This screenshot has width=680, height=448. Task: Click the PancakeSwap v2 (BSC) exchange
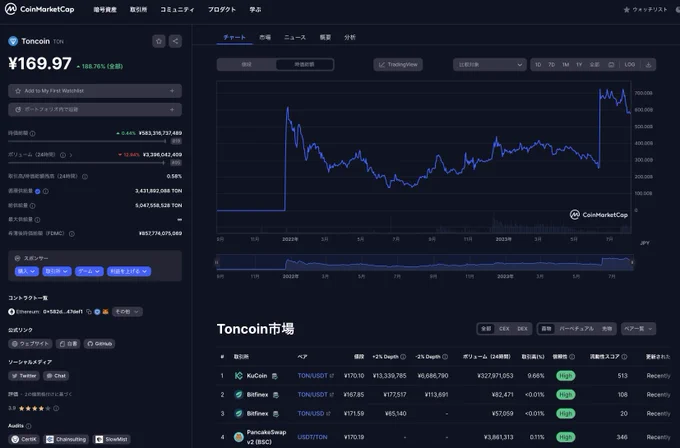pos(259,437)
